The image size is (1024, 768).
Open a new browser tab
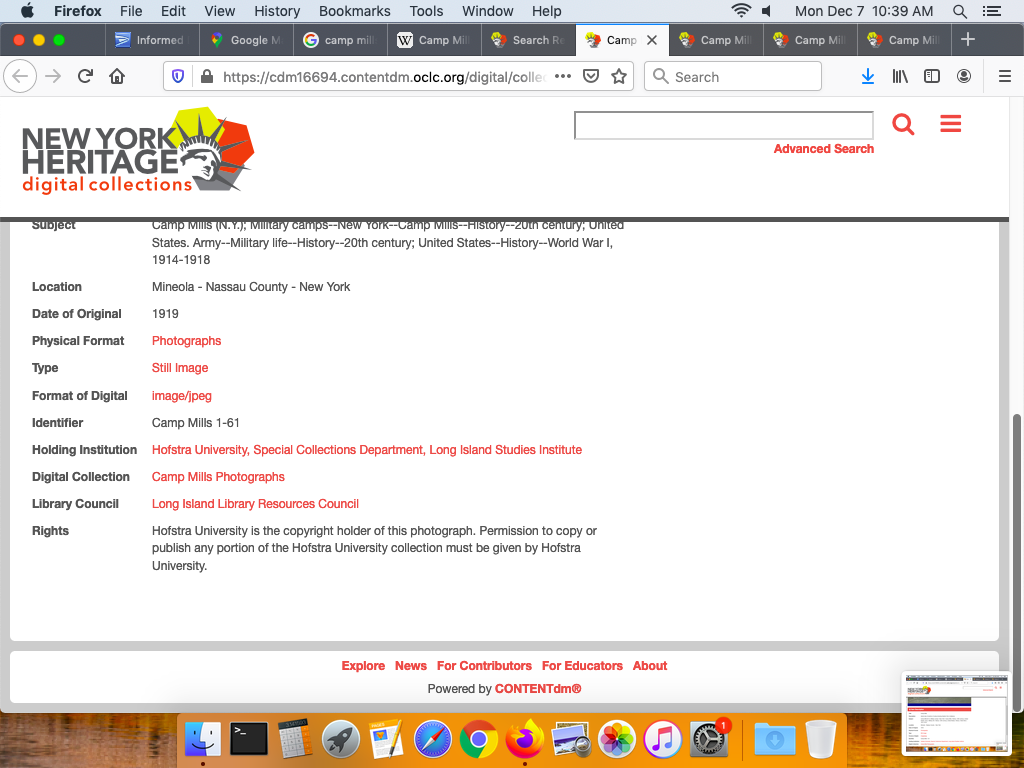(x=967, y=40)
